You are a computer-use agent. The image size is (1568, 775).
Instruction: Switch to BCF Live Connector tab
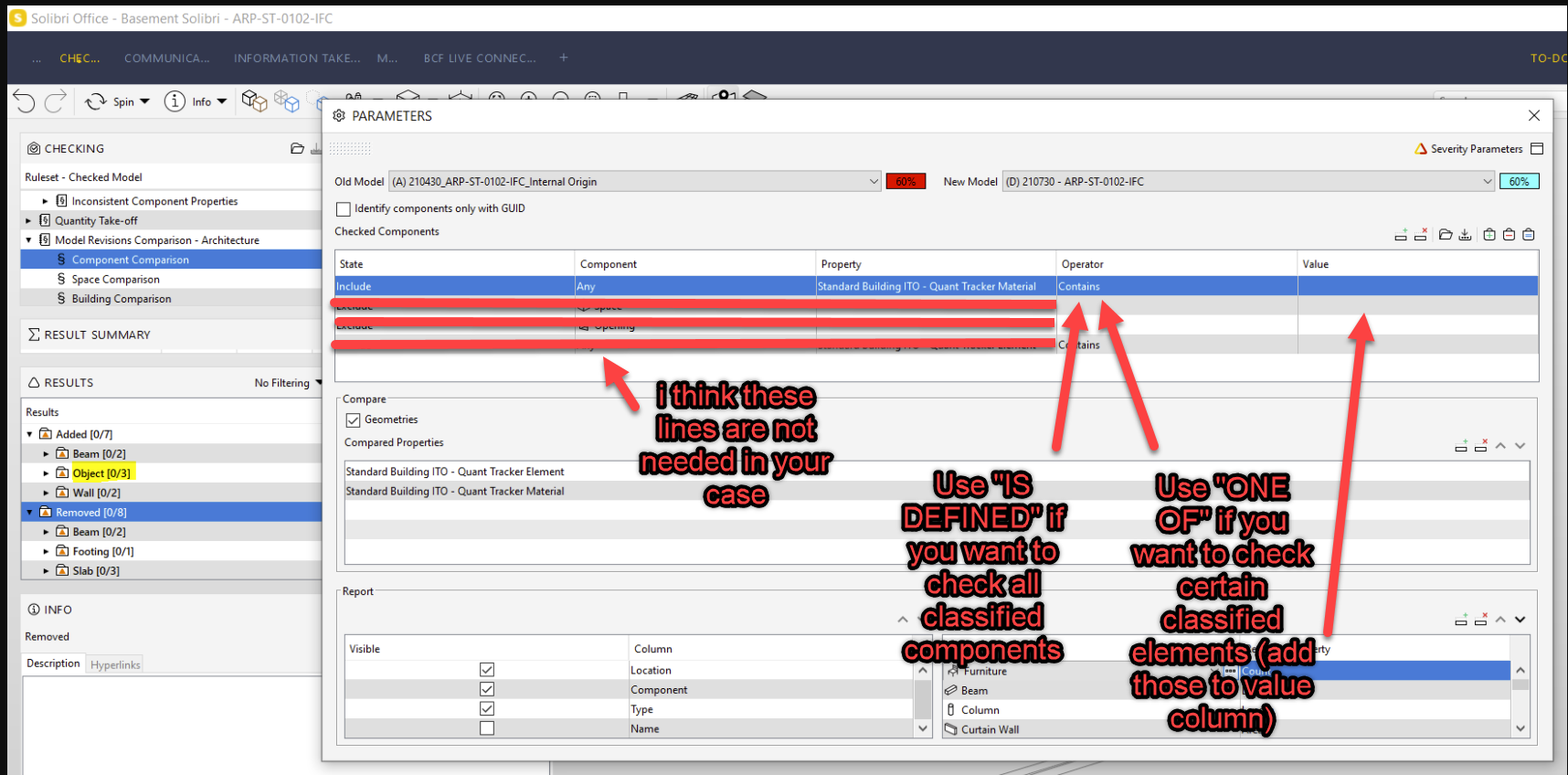pos(480,58)
